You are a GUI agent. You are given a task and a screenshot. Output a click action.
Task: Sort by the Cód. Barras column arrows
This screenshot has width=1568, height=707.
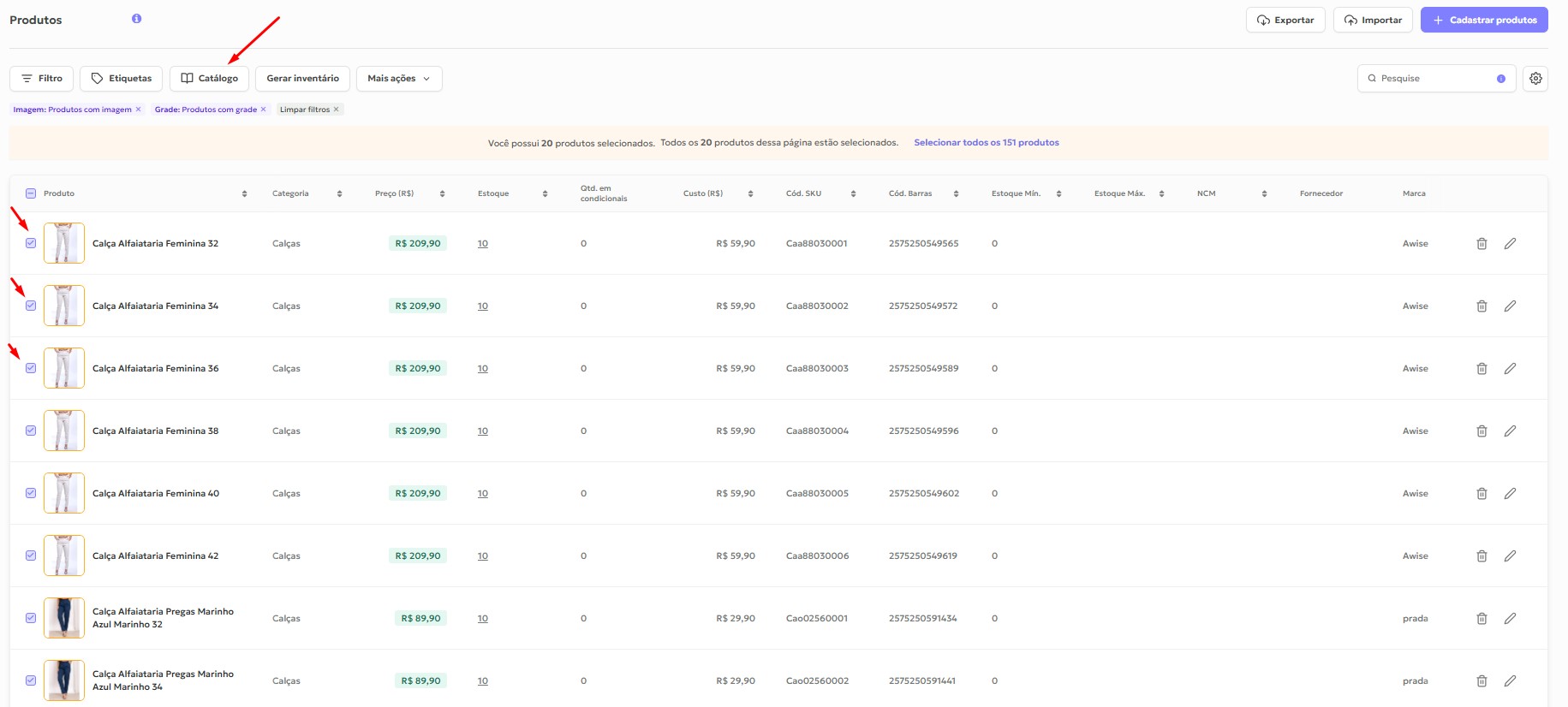[x=956, y=194]
